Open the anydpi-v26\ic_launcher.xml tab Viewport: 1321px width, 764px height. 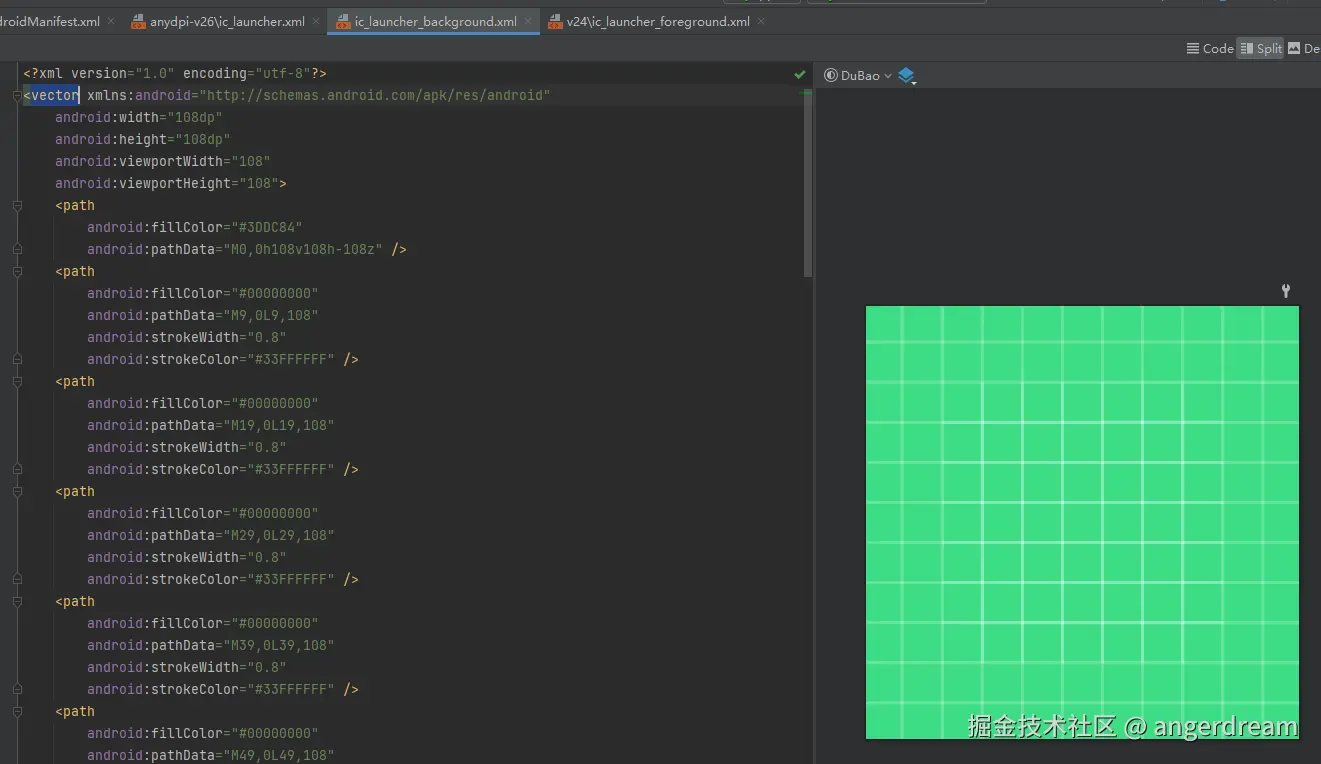[226, 21]
